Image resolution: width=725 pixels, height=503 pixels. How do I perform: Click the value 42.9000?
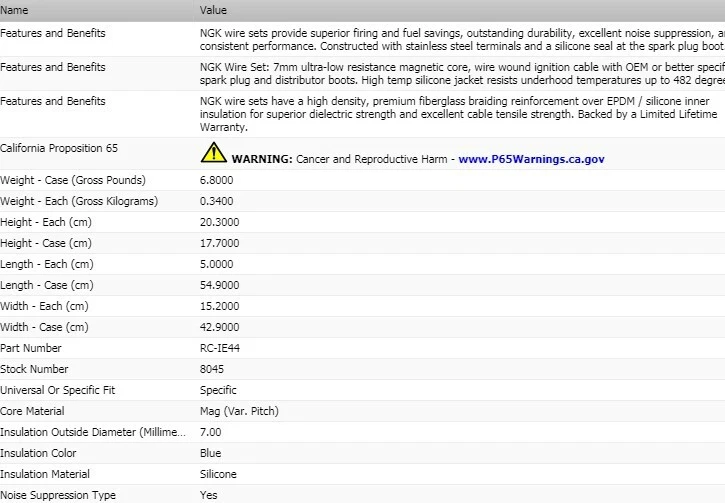tap(220, 327)
